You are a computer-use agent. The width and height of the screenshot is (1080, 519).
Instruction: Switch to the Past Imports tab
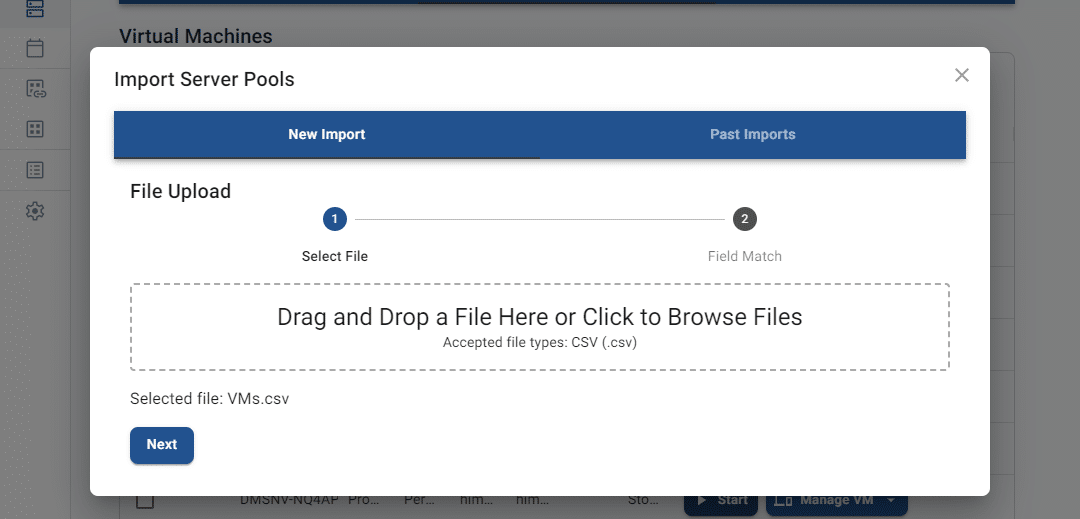point(752,134)
